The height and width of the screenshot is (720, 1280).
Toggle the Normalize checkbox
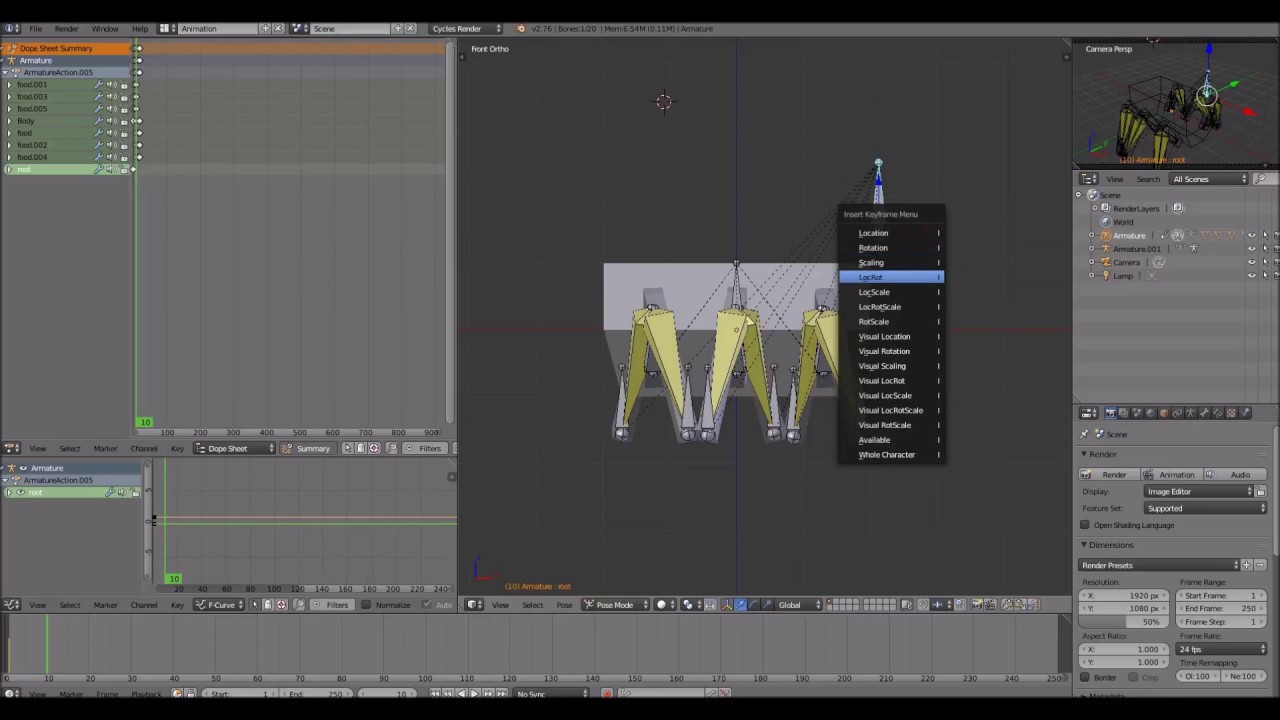366,605
